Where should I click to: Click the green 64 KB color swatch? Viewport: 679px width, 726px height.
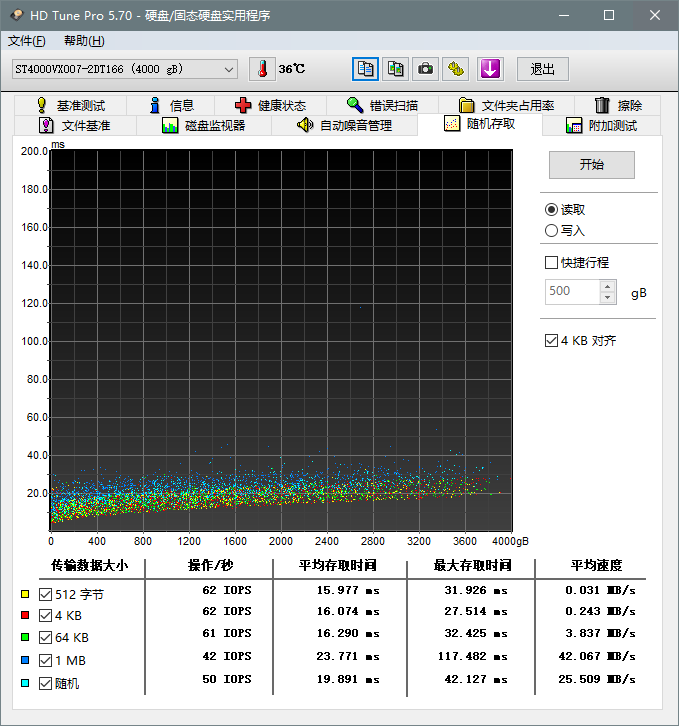coord(25,637)
